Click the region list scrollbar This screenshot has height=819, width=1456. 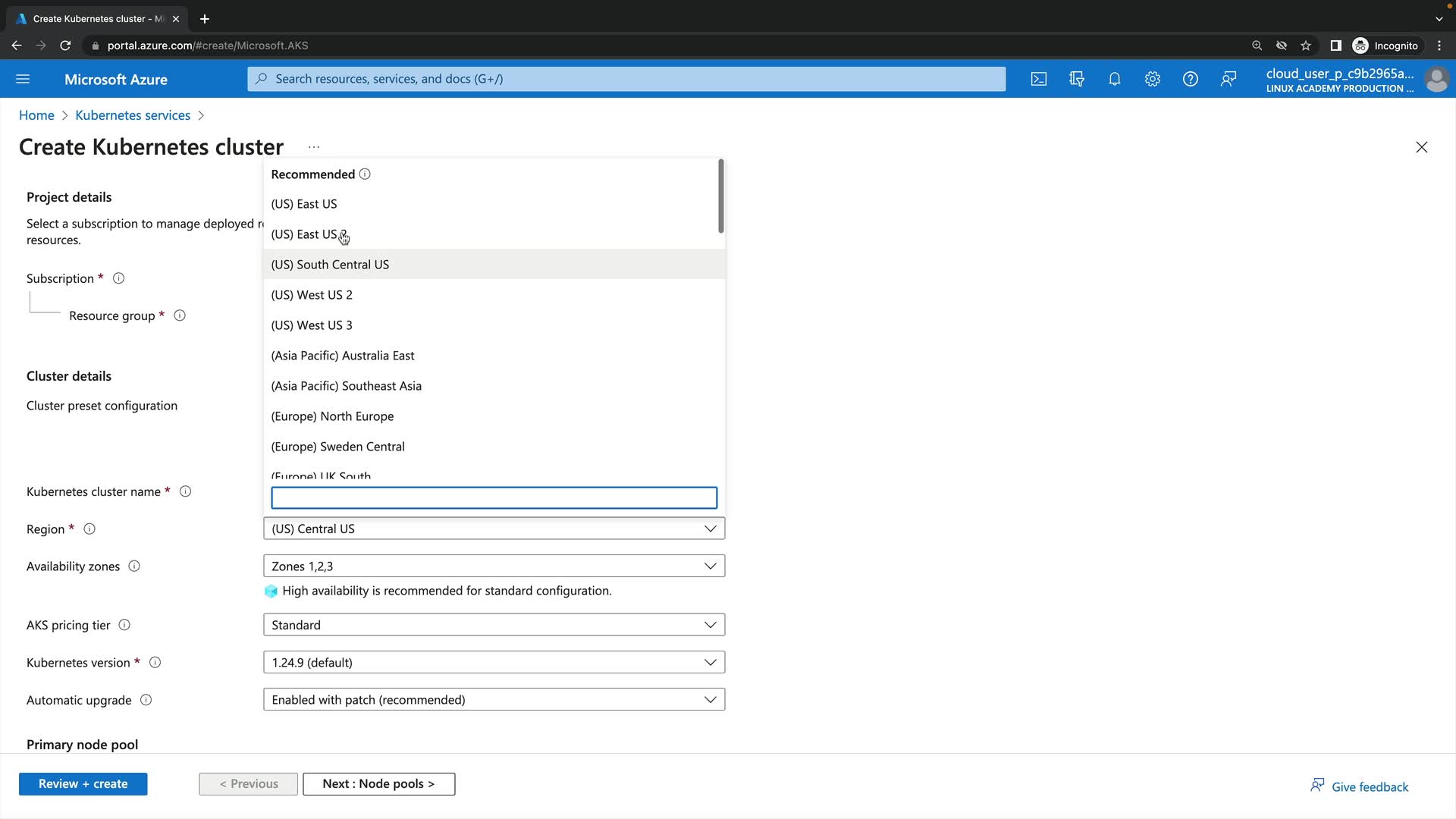(720, 197)
